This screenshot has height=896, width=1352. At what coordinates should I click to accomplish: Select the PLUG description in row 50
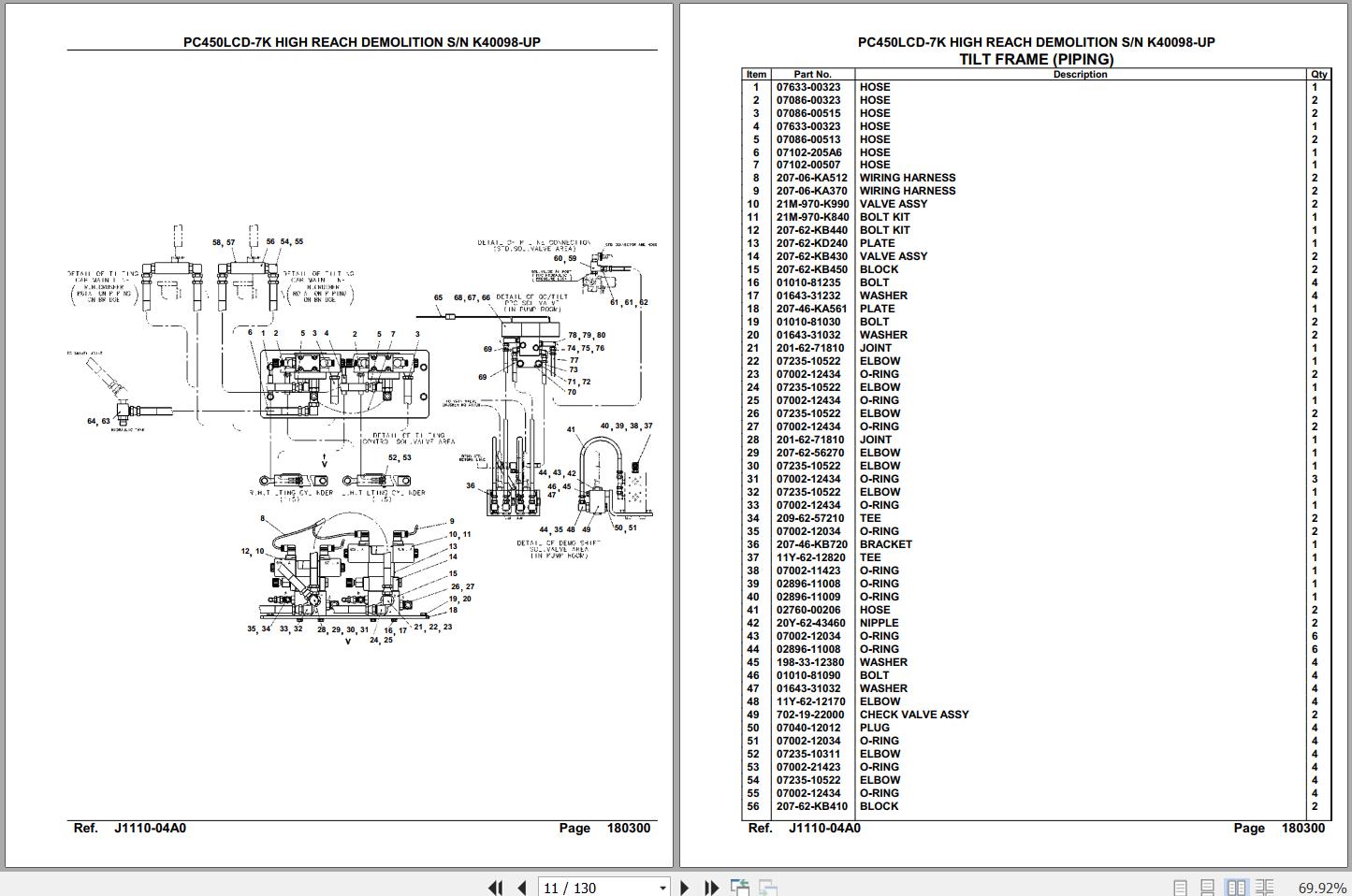point(875,728)
